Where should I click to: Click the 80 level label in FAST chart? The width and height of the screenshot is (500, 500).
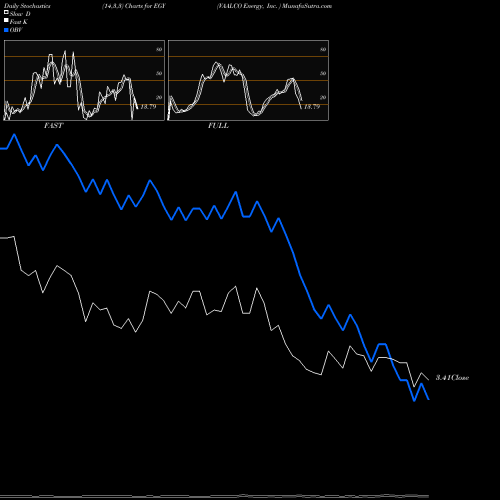[159, 49]
